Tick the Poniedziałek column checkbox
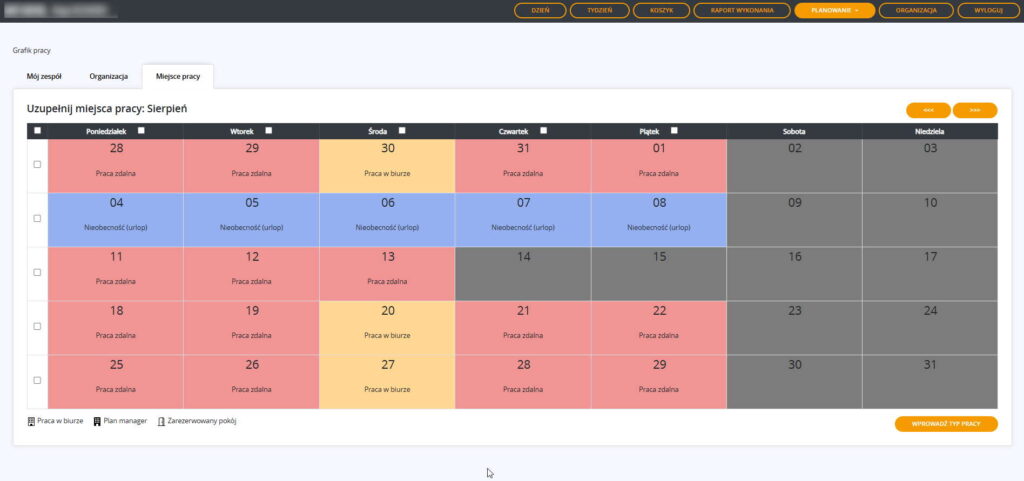The width and height of the screenshot is (1024, 481). (x=141, y=130)
